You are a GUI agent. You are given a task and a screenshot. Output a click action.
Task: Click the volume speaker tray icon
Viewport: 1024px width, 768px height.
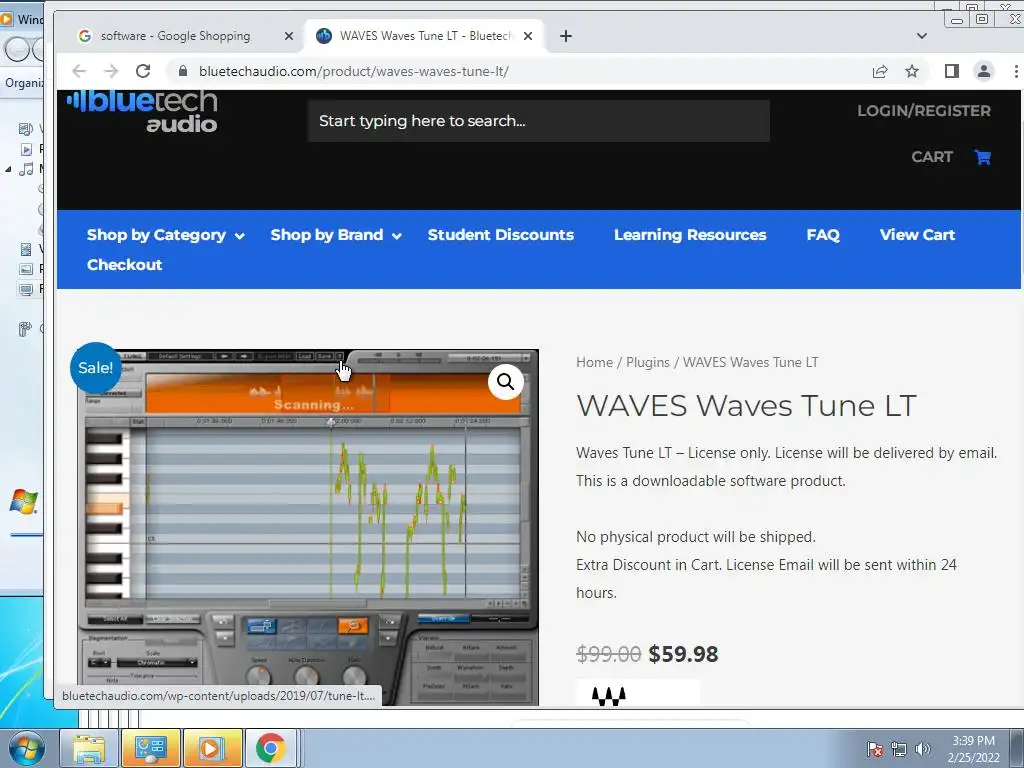point(923,749)
